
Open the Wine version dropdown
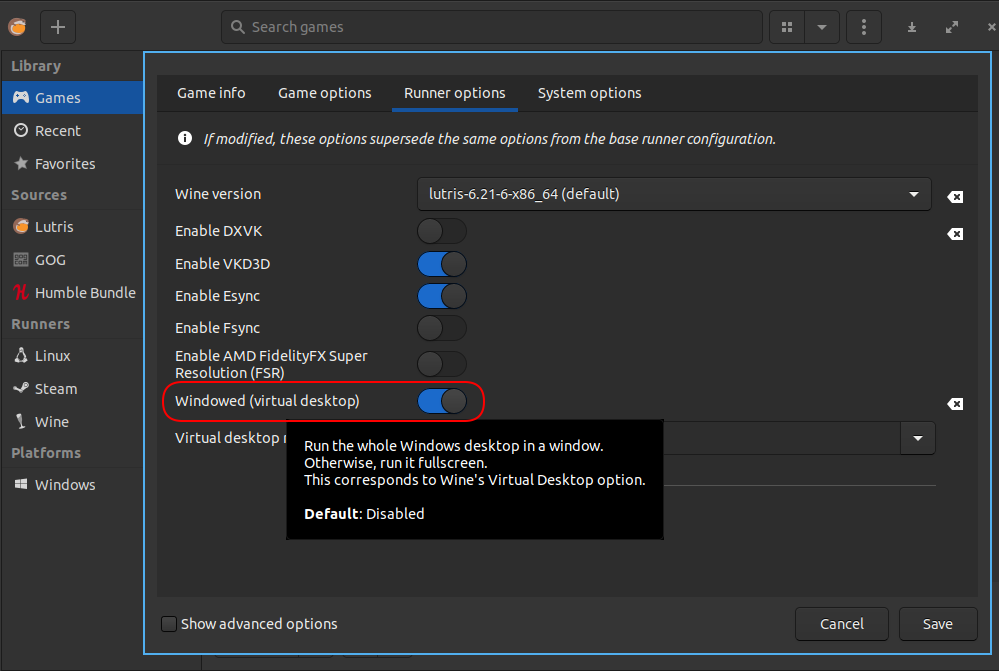(x=673, y=194)
